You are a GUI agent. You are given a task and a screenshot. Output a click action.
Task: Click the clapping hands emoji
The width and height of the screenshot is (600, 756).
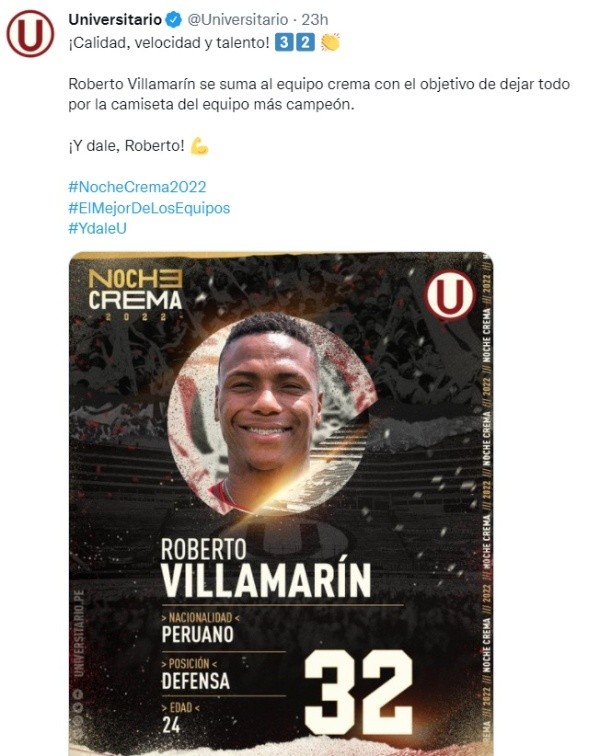[x=330, y=42]
